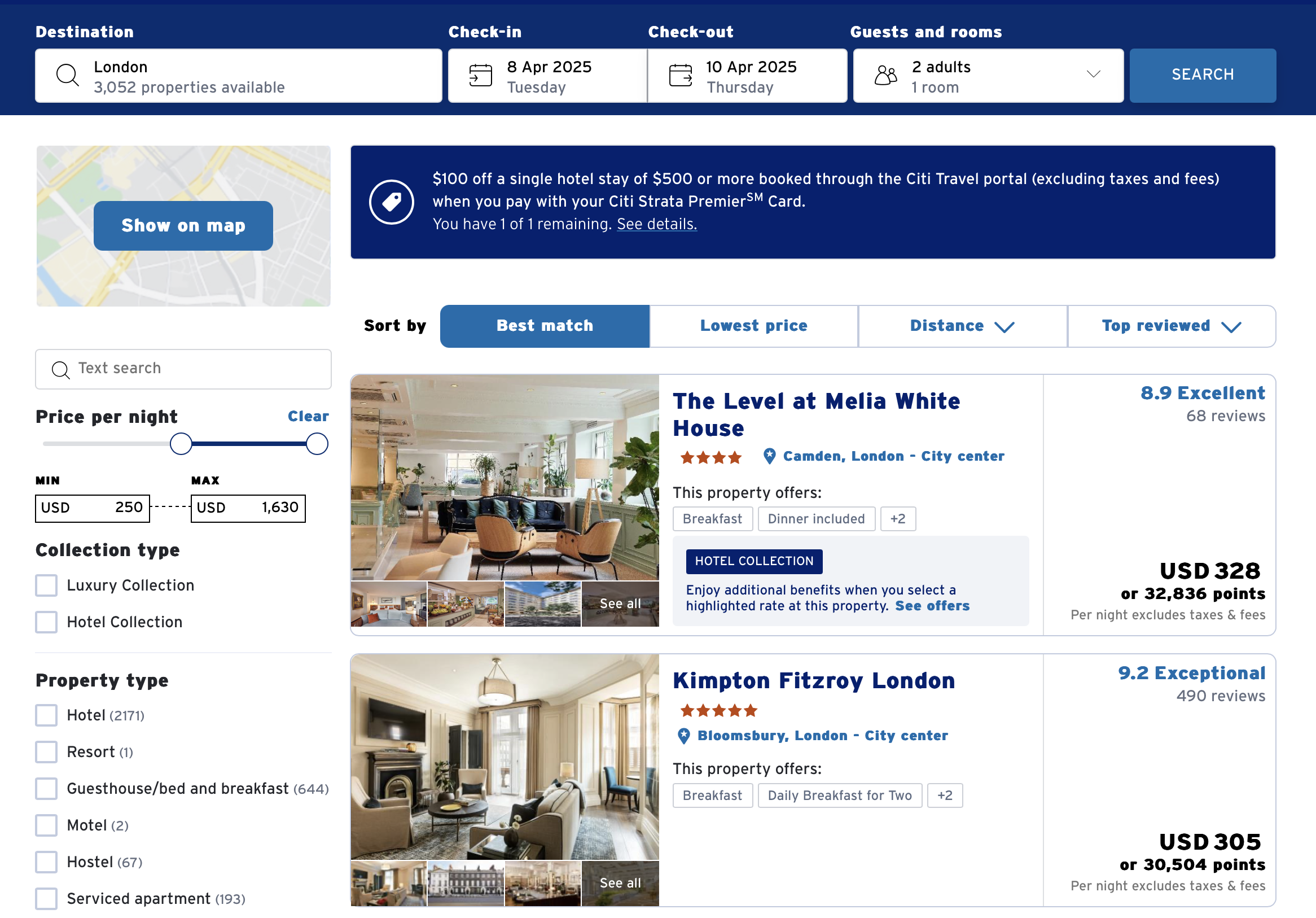This screenshot has height=918, width=1316.
Task: Click the HOTEL COLLECTION badge
Action: tap(754, 561)
